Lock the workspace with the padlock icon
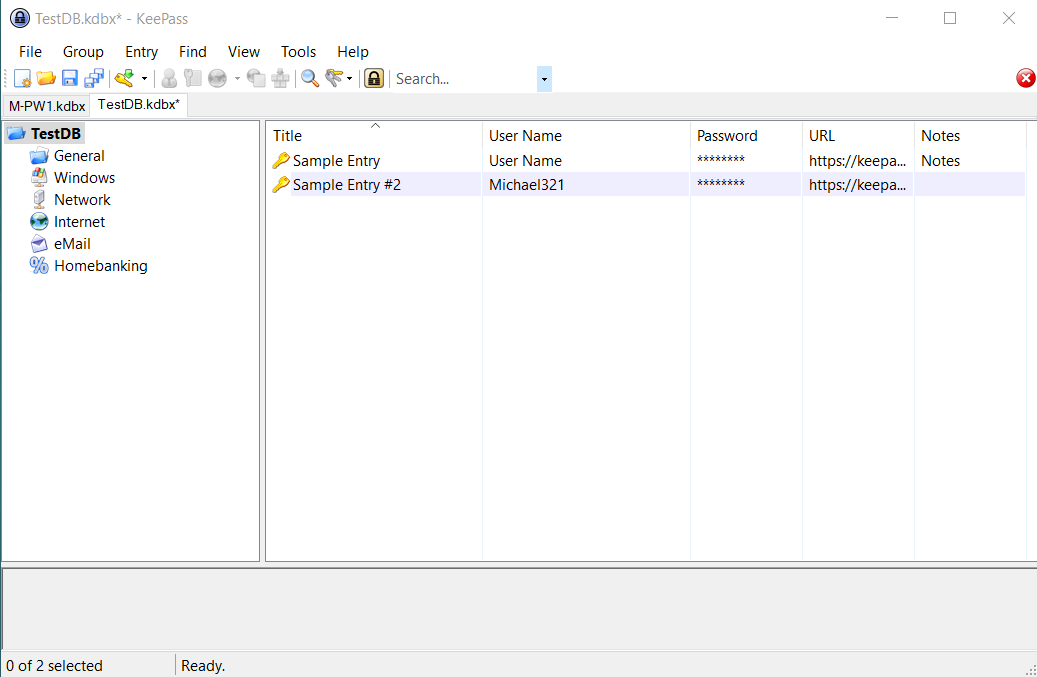This screenshot has height=677, width=1037. (x=374, y=79)
